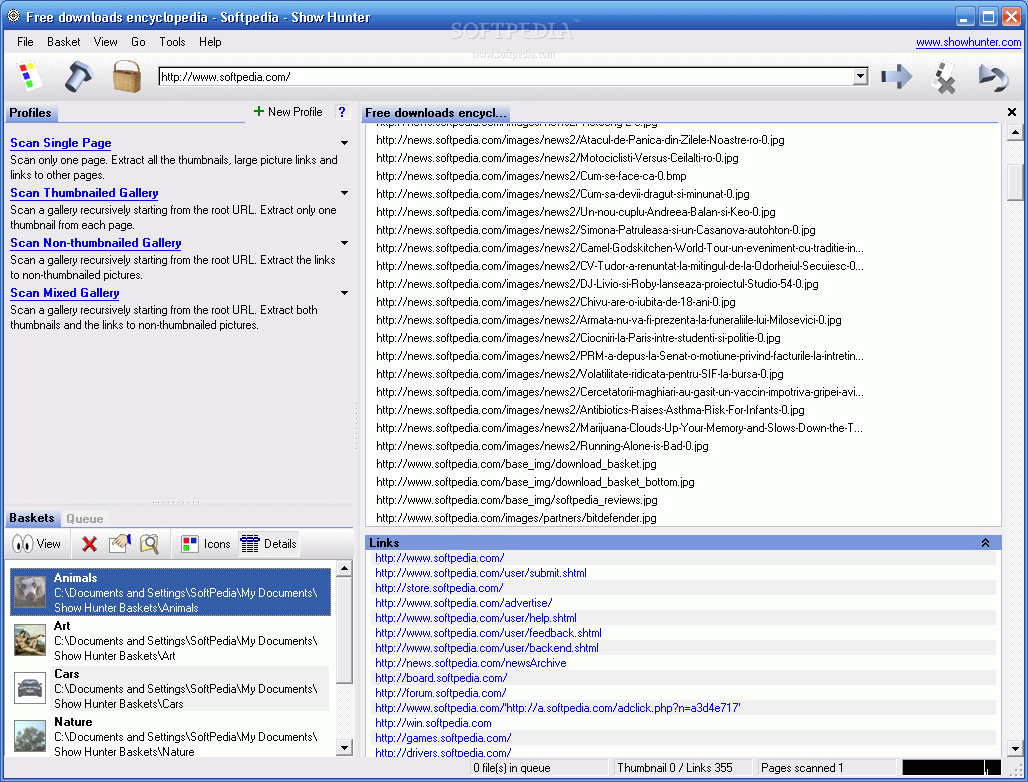Click the scan progress bar in status bar

[x=951, y=768]
